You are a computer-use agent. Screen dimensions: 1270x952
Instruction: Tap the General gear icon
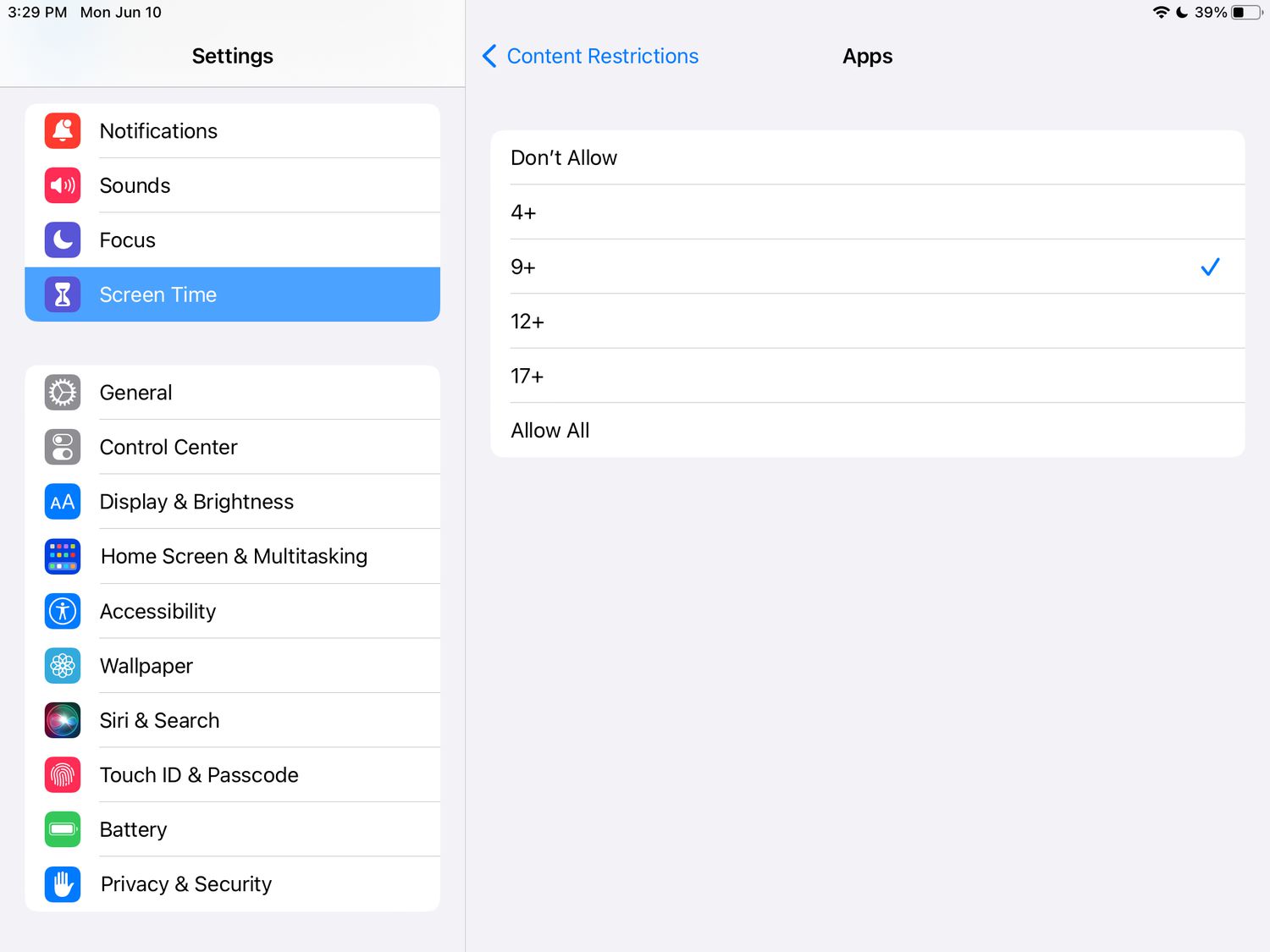coord(63,393)
